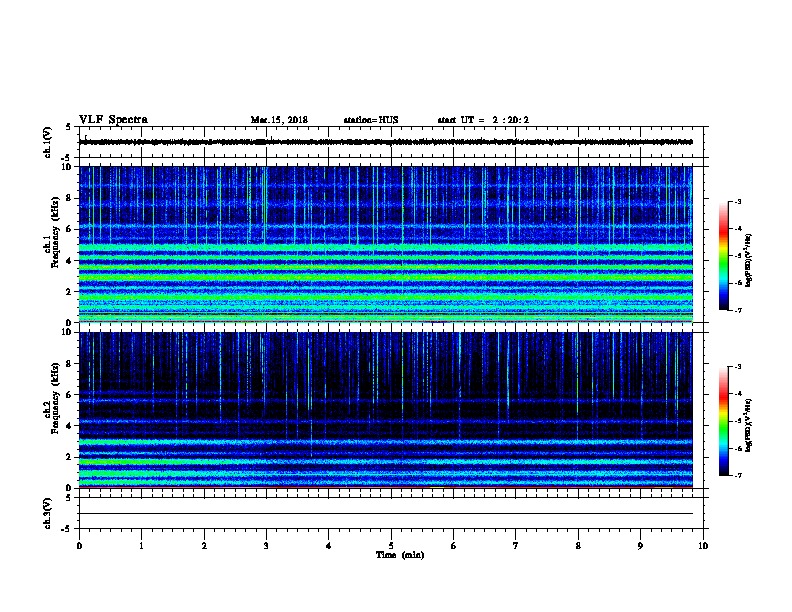Click the ch.2 color scale bar
This screenshot has height=612, width=792.
[723, 421]
